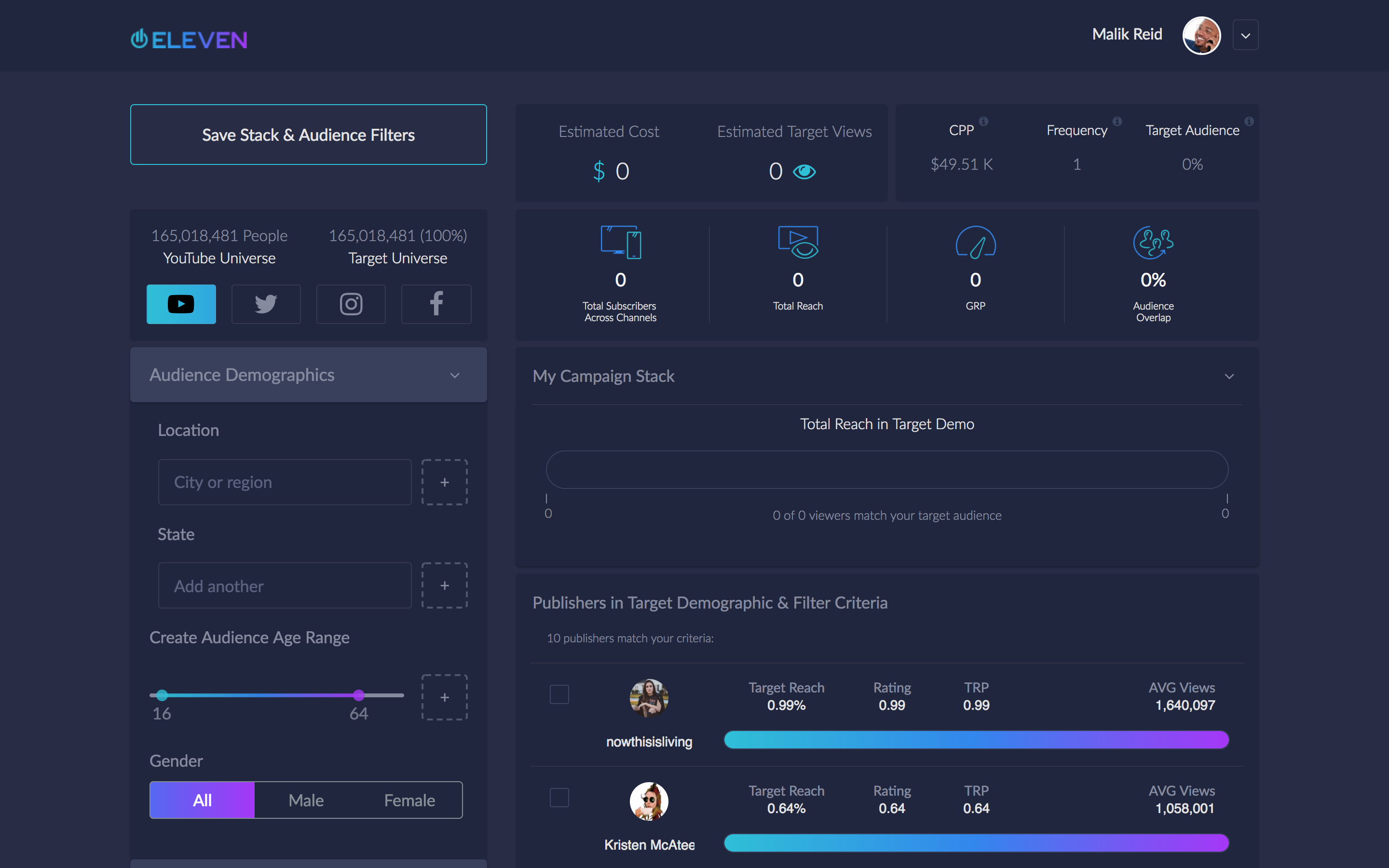This screenshot has width=1389, height=868.
Task: Click the Estimated Target Views eye icon
Action: click(804, 171)
